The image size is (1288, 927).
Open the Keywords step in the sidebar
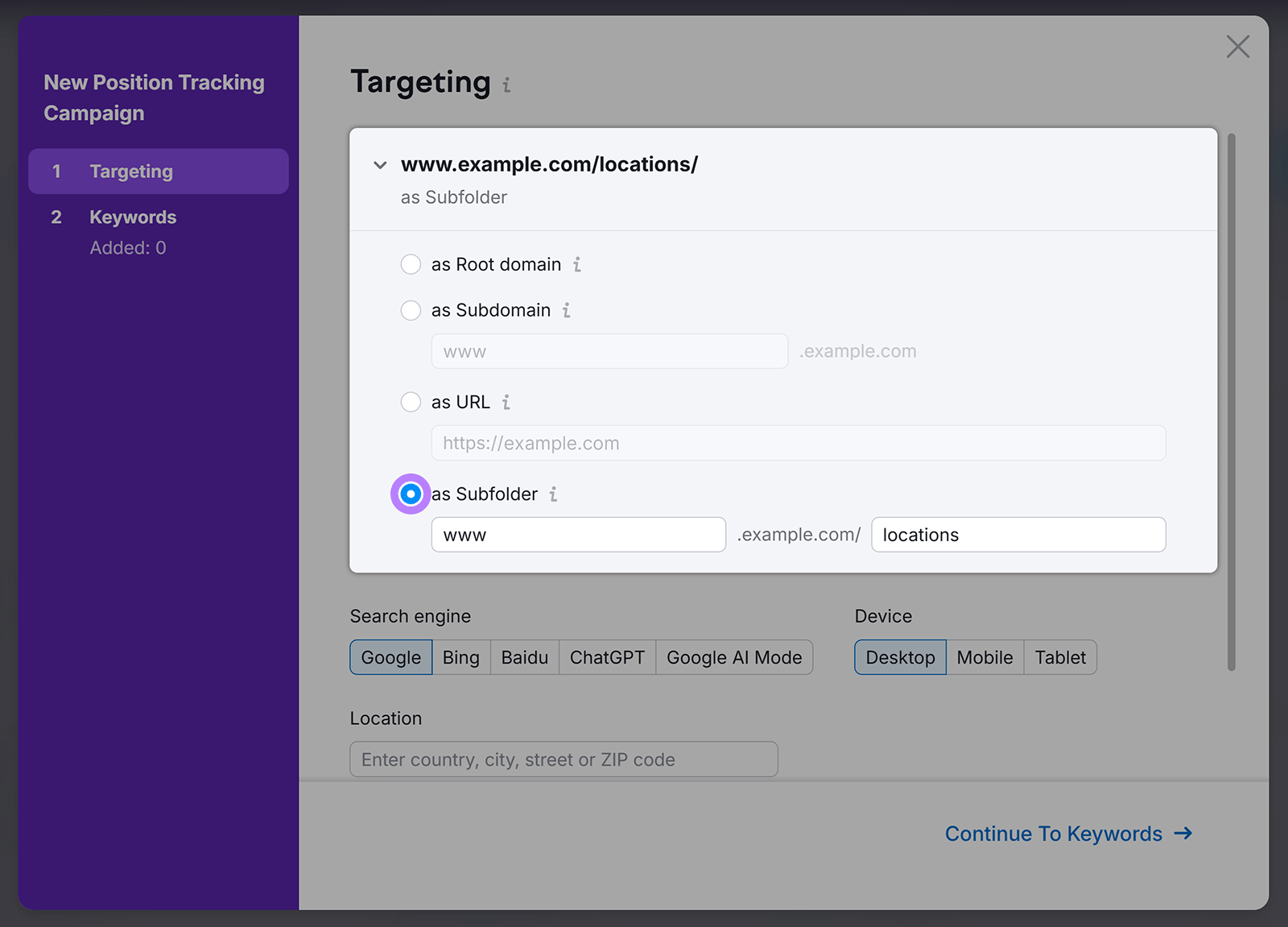coord(132,217)
